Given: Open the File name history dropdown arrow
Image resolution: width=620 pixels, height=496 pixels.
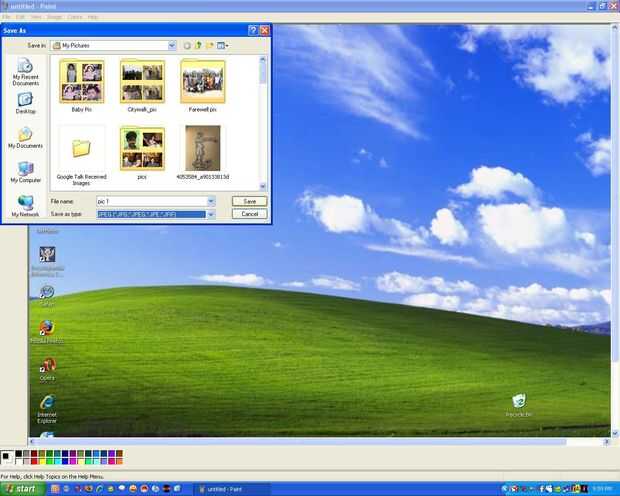Looking at the screenshot, I should coord(211,201).
